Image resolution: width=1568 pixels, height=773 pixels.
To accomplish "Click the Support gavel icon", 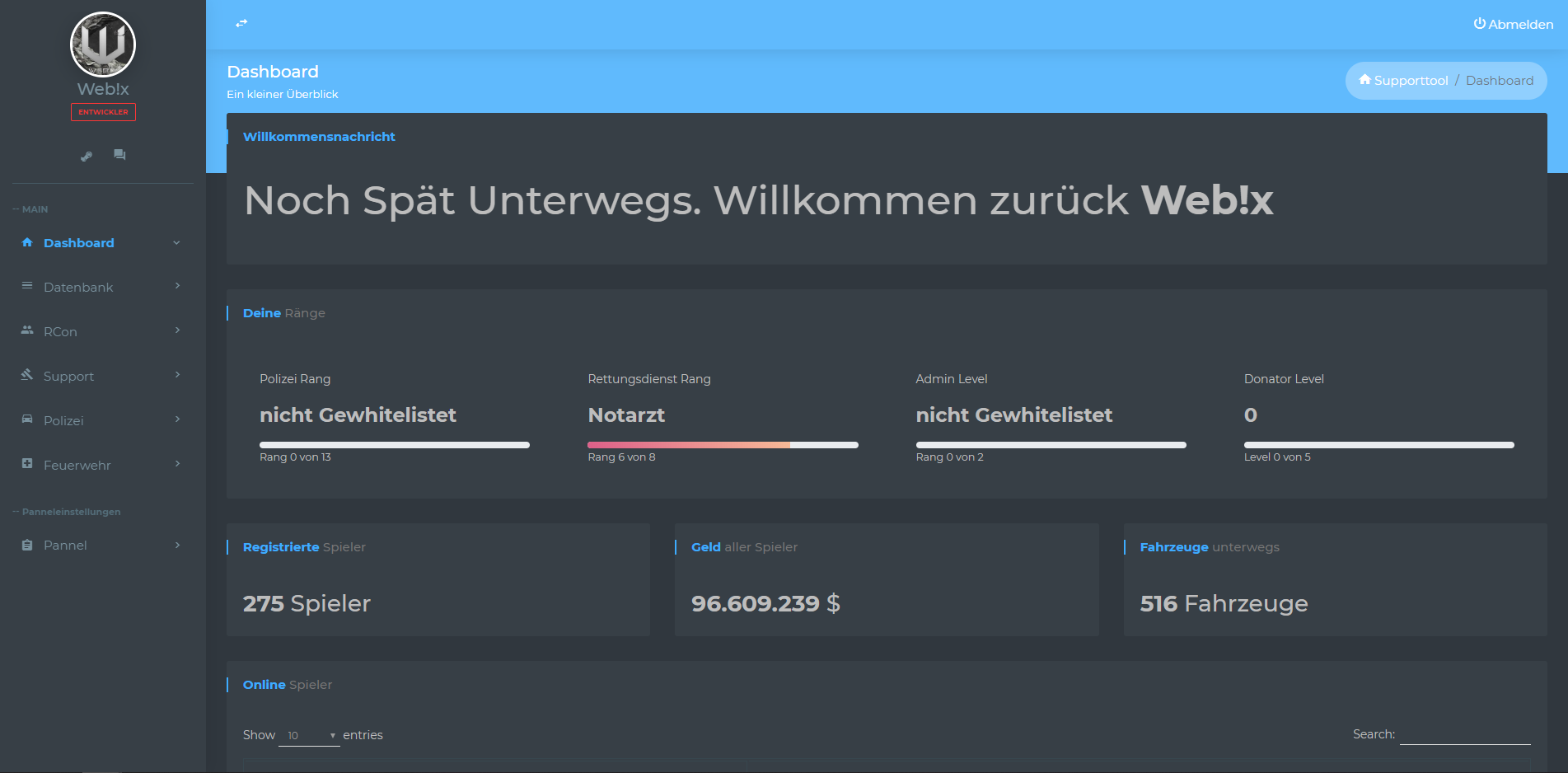I will tap(27, 375).
